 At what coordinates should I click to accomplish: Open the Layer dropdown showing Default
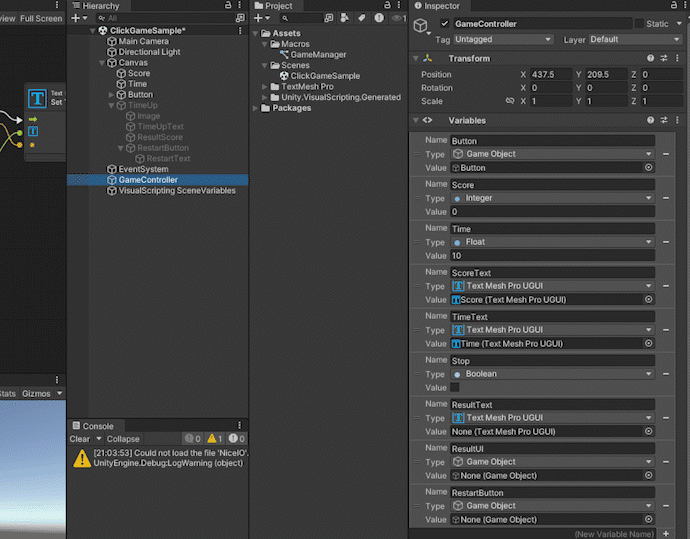pyautogui.click(x=635, y=39)
